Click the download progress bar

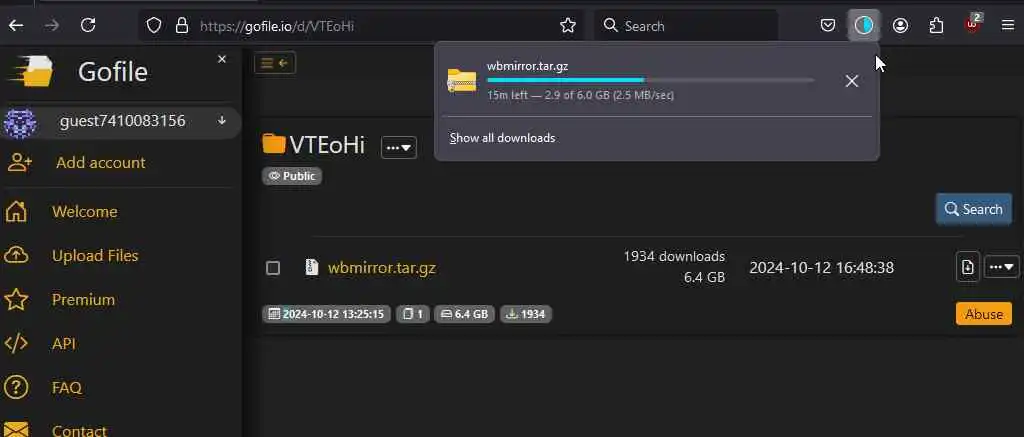point(650,80)
